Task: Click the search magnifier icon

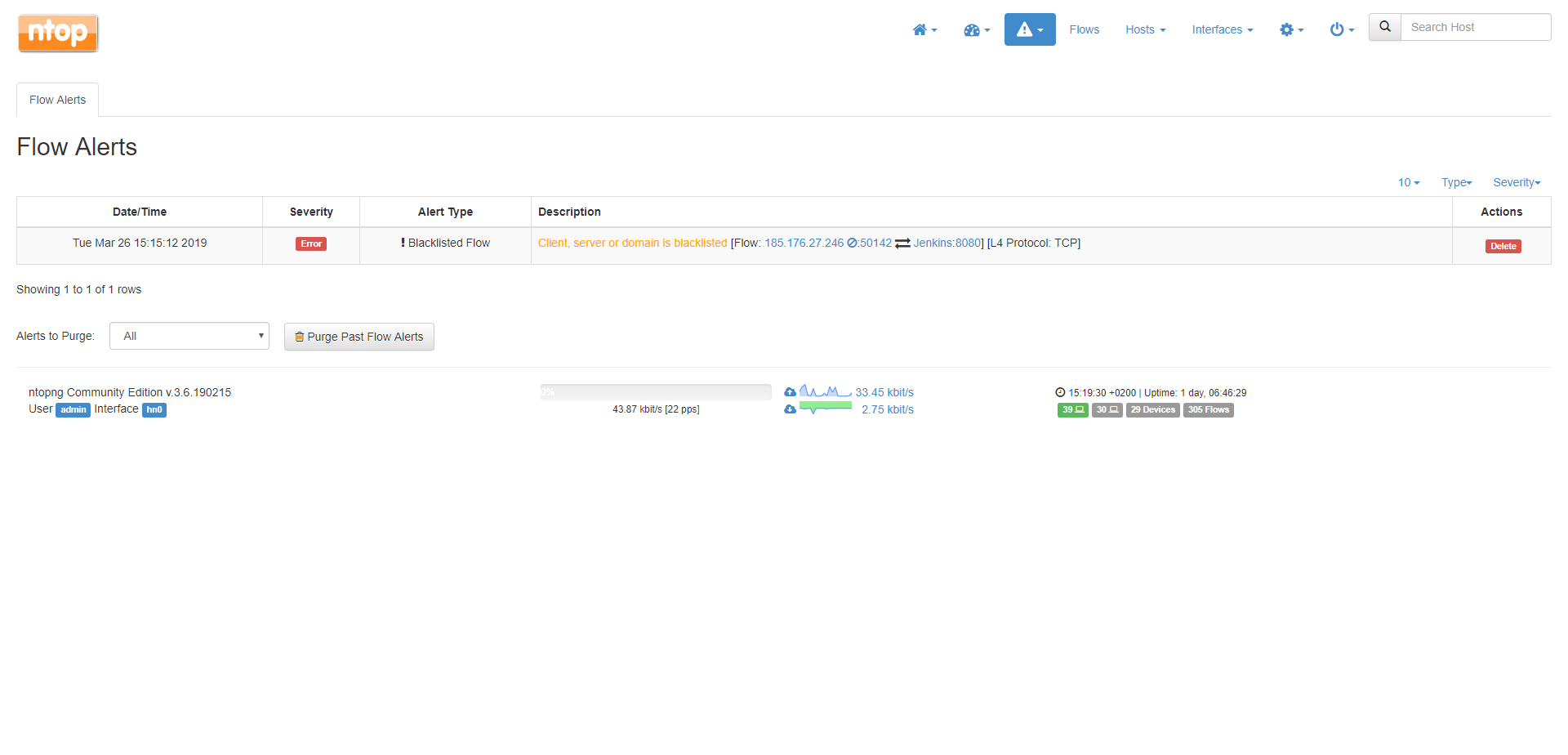Action: pos(1385,27)
